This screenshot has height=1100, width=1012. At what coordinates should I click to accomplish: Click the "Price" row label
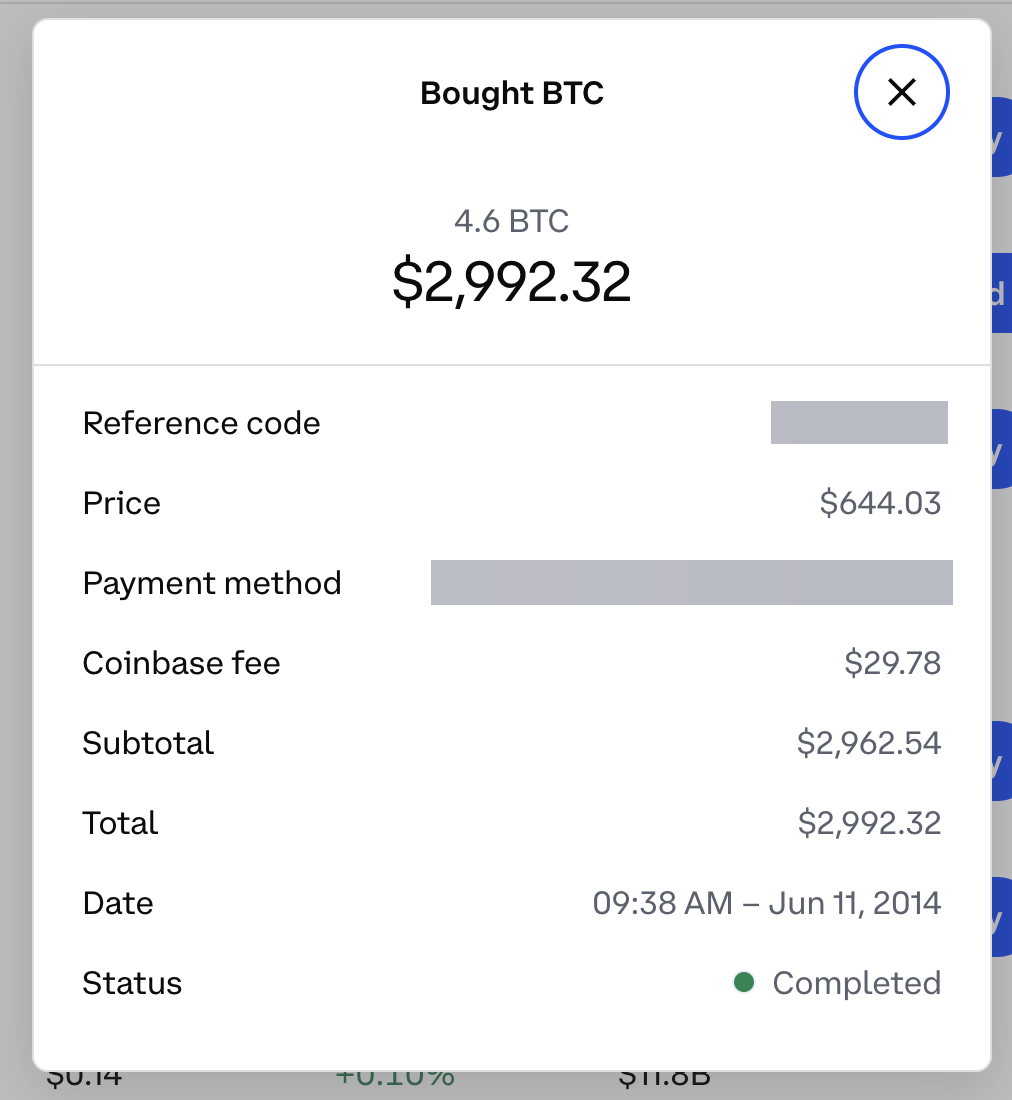pos(121,503)
